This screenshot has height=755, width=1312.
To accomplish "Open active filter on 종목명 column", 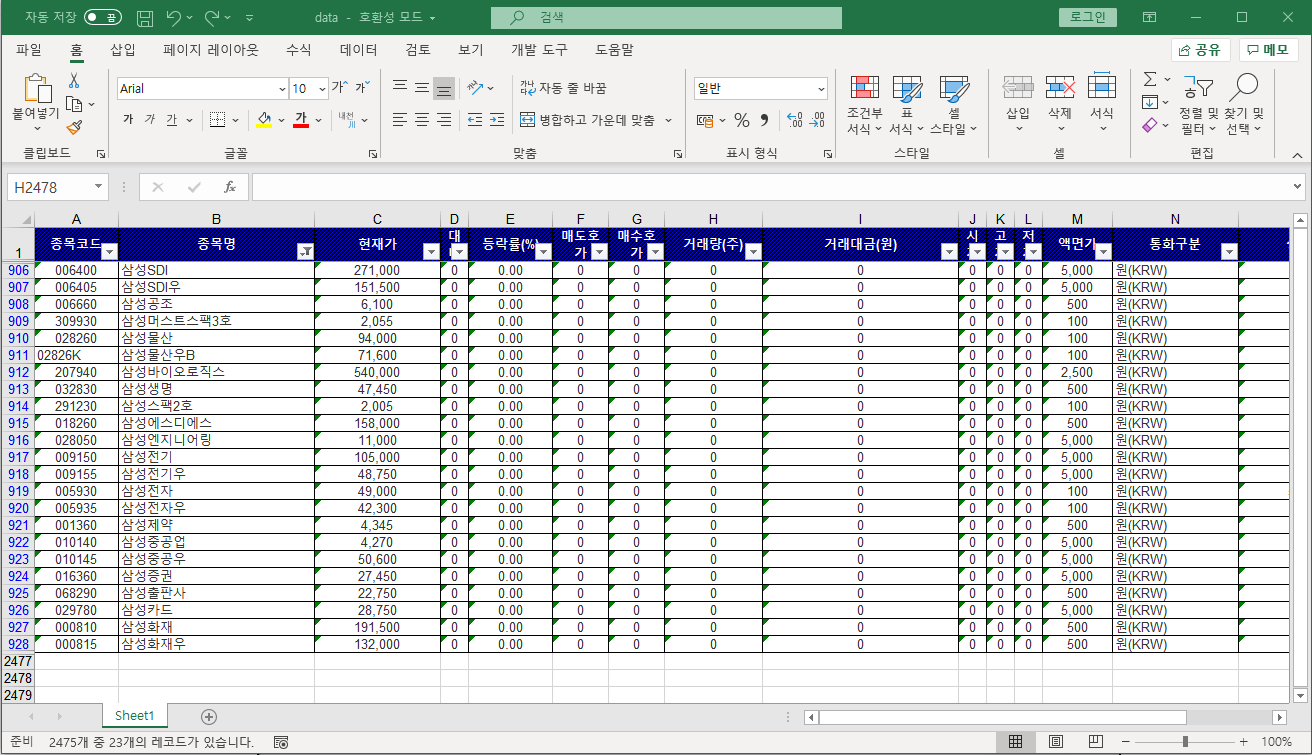I will (305, 252).
